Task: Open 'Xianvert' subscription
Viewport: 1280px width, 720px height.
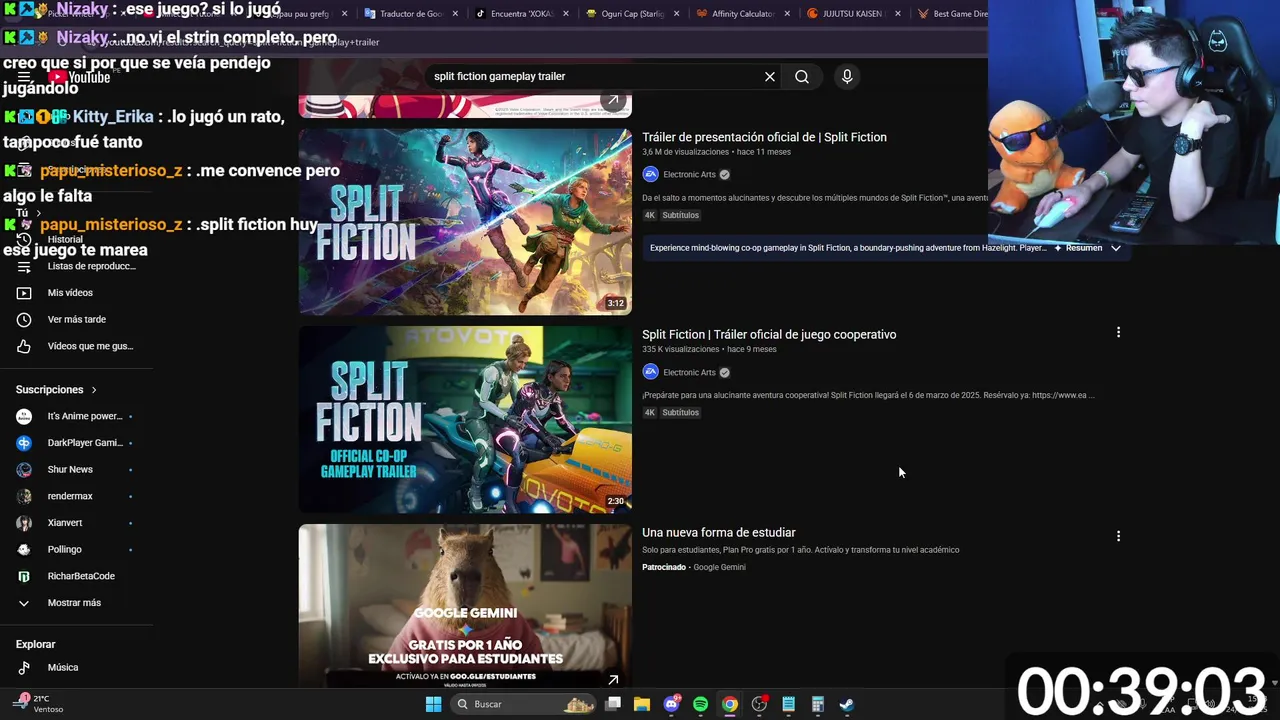Action: pyautogui.click(x=65, y=523)
